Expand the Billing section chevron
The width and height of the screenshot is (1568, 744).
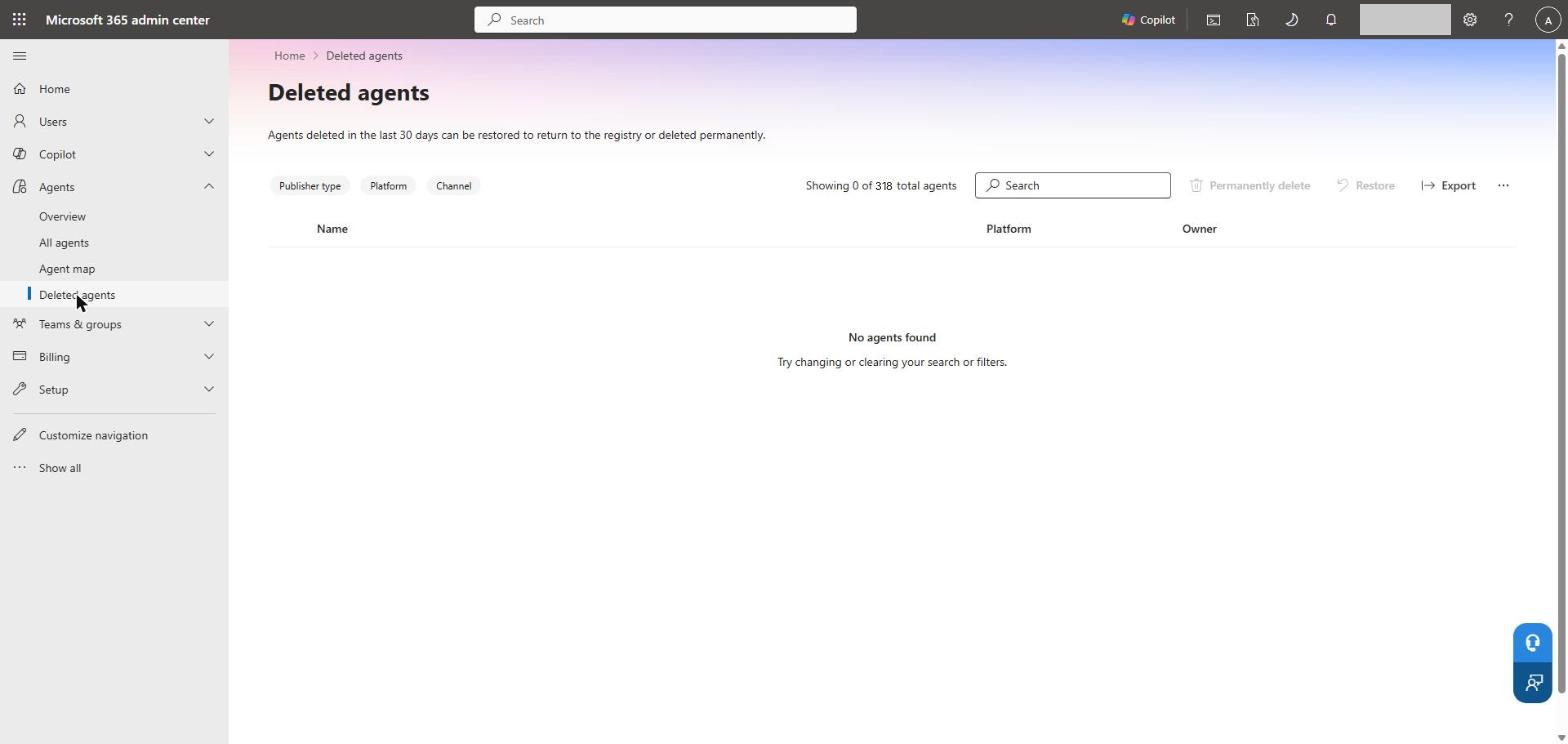209,357
